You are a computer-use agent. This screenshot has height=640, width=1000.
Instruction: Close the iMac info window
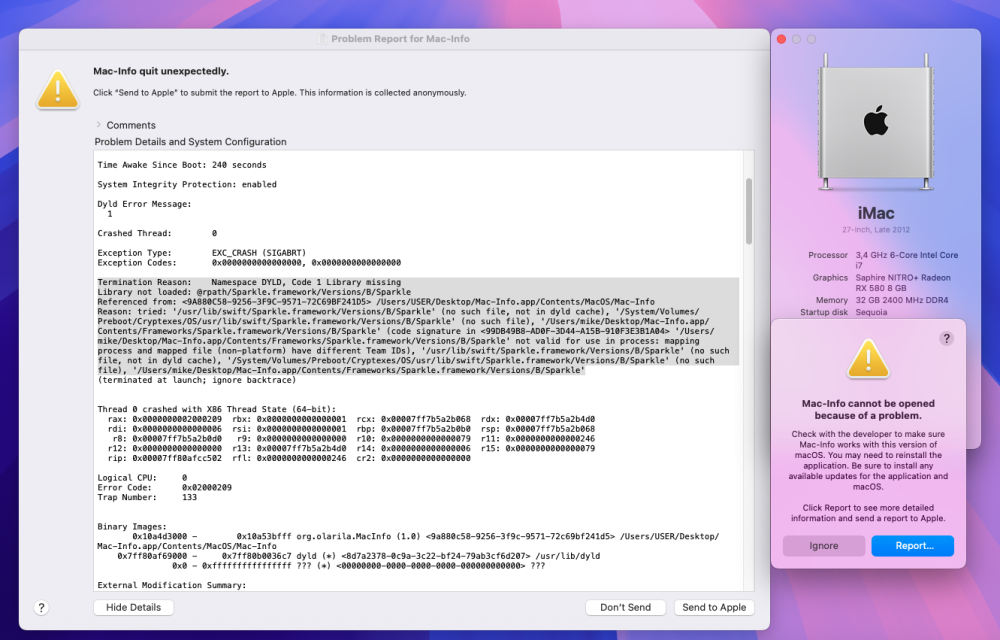coord(781,40)
